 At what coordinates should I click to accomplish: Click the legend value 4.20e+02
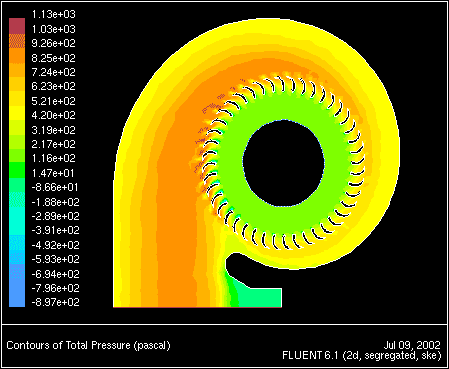click(53, 115)
